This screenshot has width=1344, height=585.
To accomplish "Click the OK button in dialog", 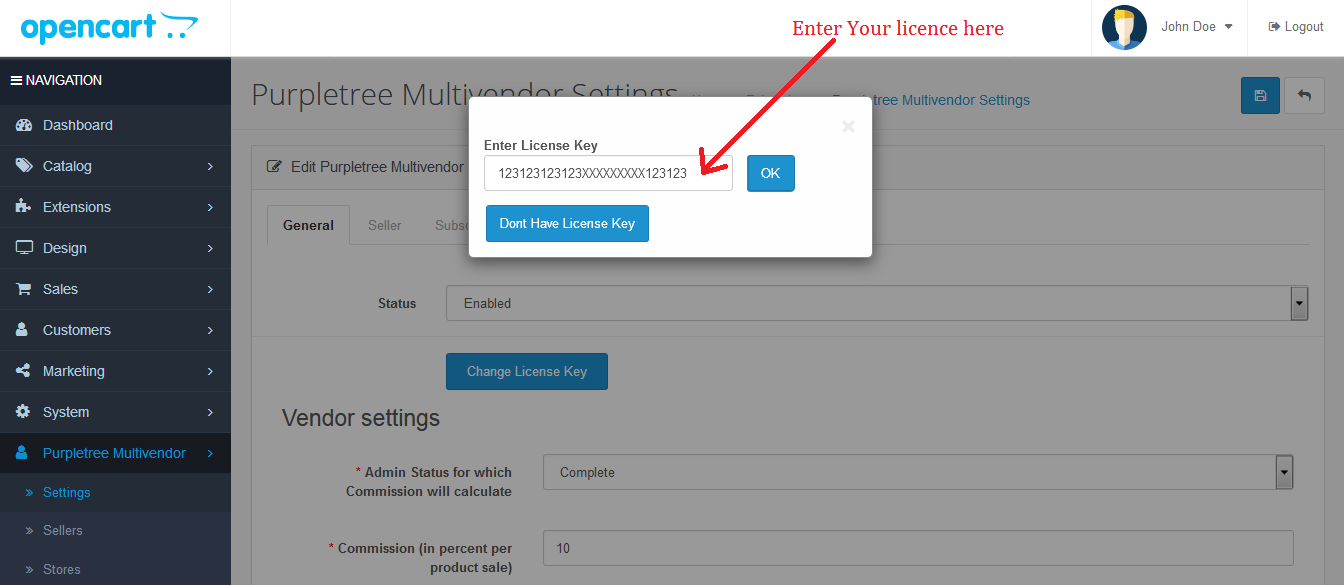I will coord(770,173).
